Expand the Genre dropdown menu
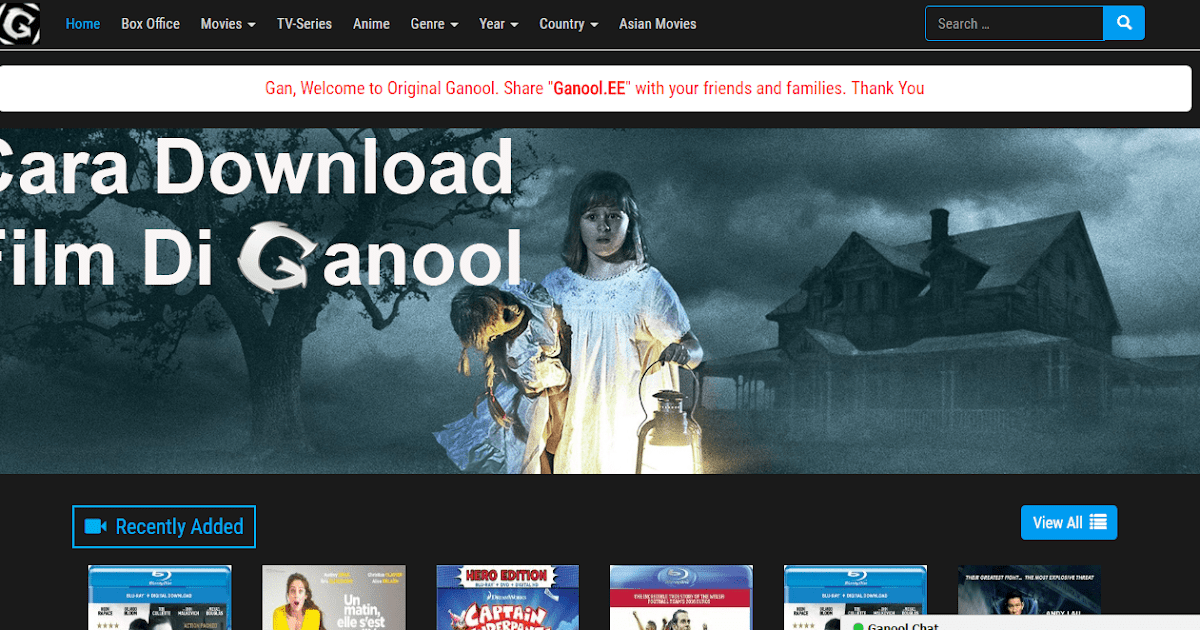Image resolution: width=1200 pixels, height=630 pixels. [434, 24]
